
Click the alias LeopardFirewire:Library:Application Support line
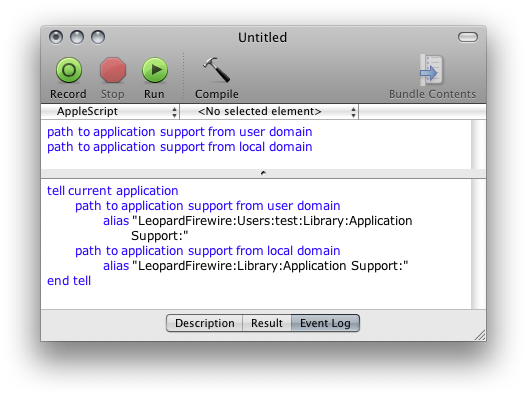coord(255,266)
